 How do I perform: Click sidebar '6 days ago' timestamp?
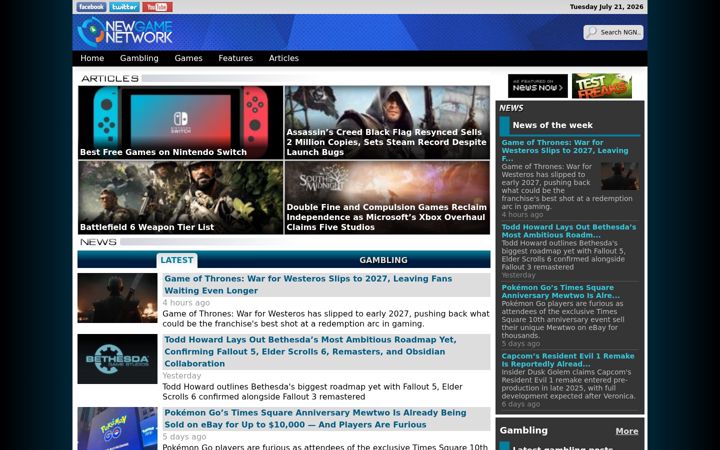click(521, 405)
